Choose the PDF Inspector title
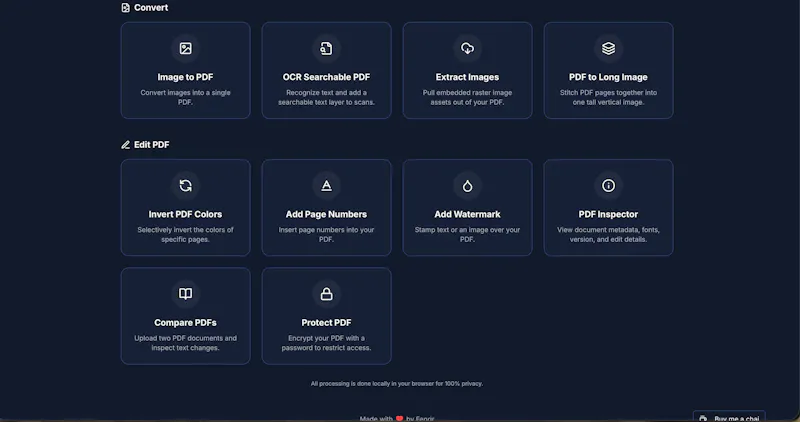 tap(608, 214)
